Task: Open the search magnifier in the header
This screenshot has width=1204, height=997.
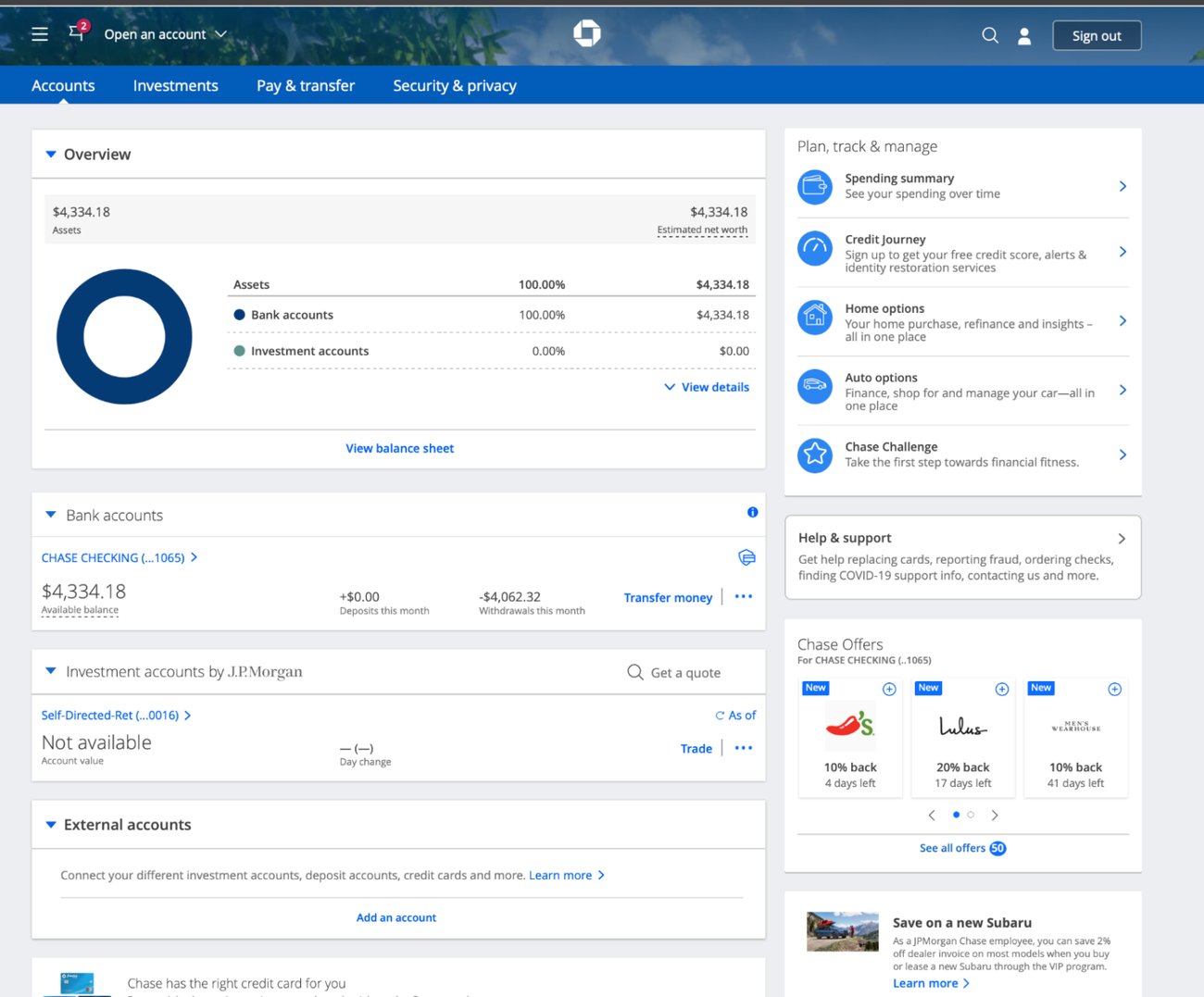Action: [x=990, y=35]
